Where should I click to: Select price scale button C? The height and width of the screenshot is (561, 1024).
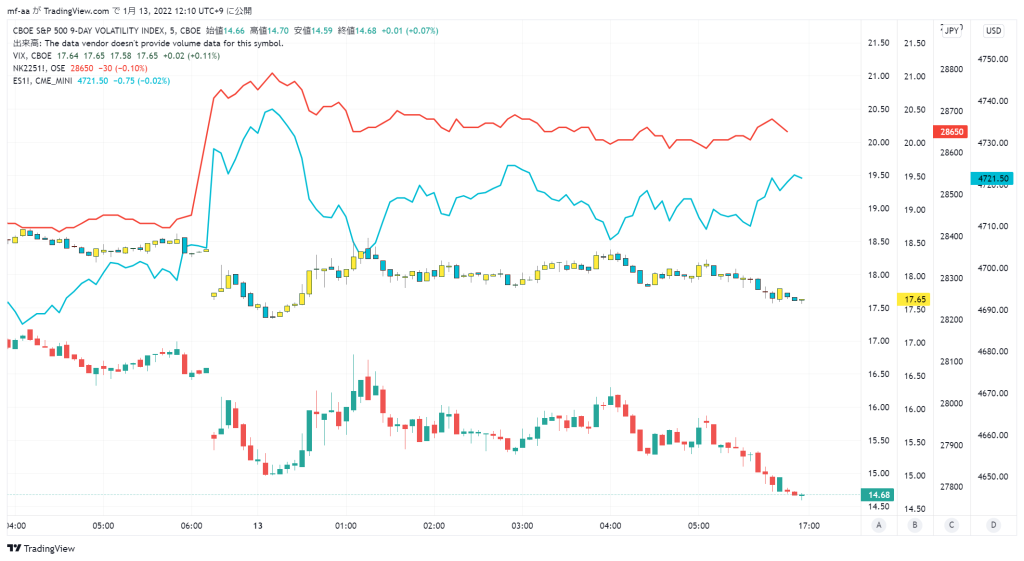pyautogui.click(x=951, y=525)
